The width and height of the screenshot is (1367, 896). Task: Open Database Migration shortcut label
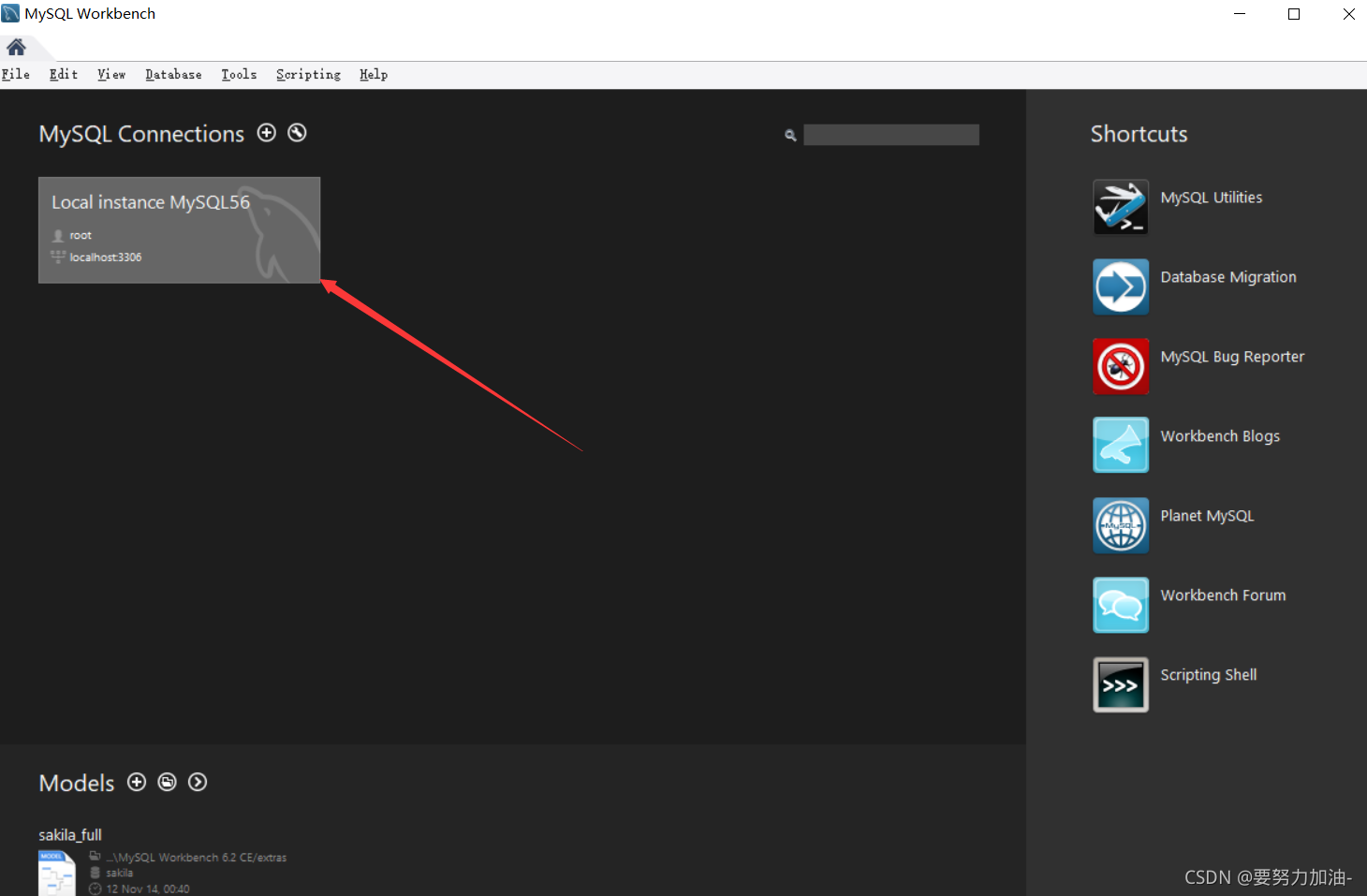point(1228,277)
